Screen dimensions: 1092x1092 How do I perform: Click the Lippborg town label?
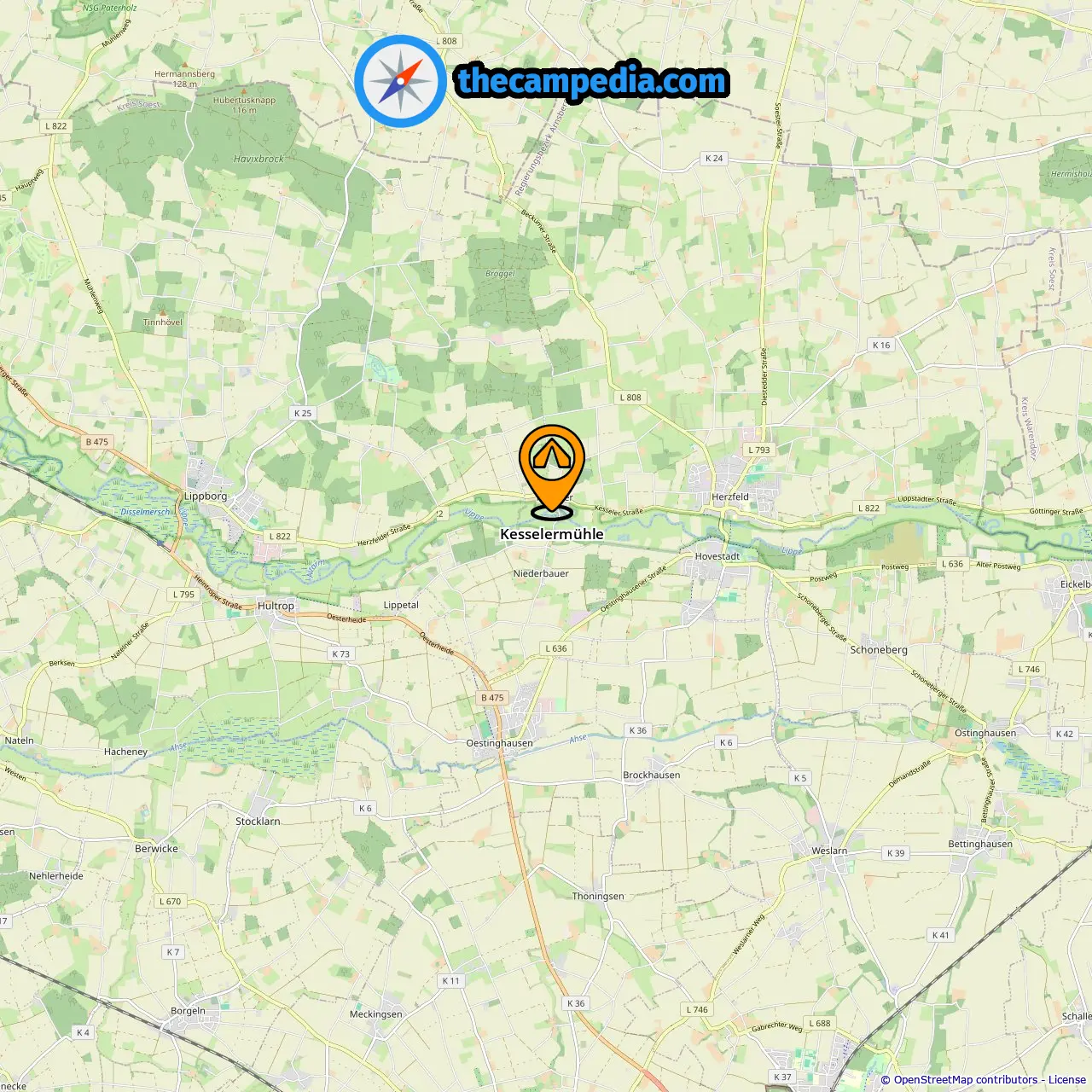(x=206, y=496)
